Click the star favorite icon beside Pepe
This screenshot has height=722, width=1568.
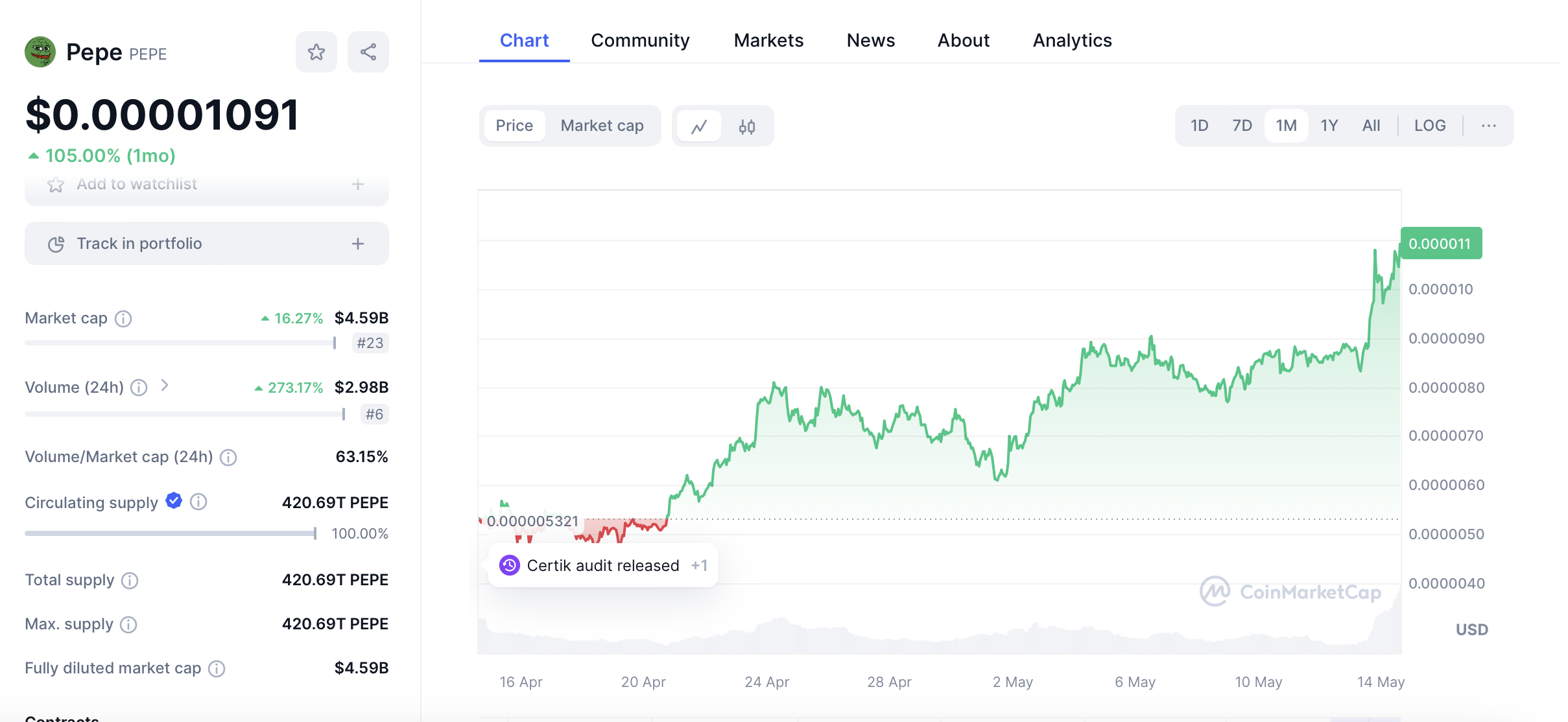tap(316, 52)
